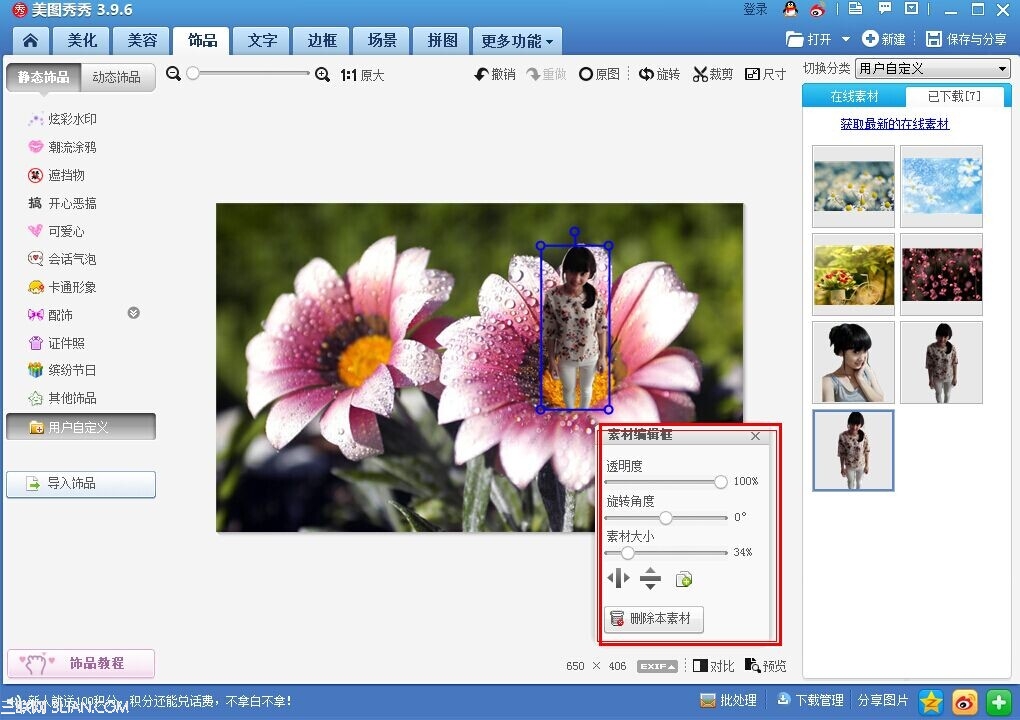
Task: Adjust the 旋转角度 slider
Action: [x=666, y=518]
